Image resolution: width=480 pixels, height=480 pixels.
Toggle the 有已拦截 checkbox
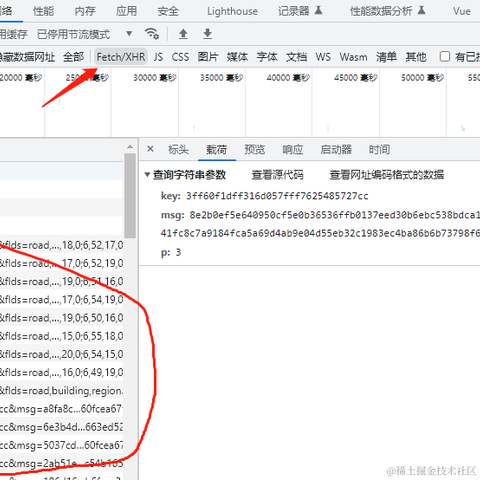coord(445,57)
